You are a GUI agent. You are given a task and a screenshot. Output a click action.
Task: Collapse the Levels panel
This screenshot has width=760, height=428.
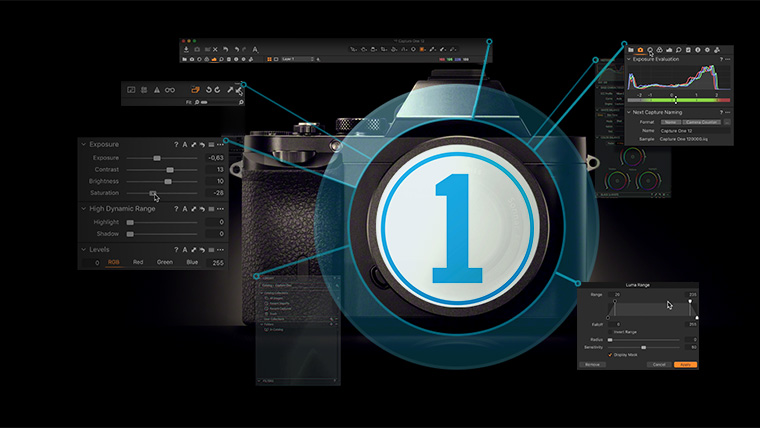point(83,250)
